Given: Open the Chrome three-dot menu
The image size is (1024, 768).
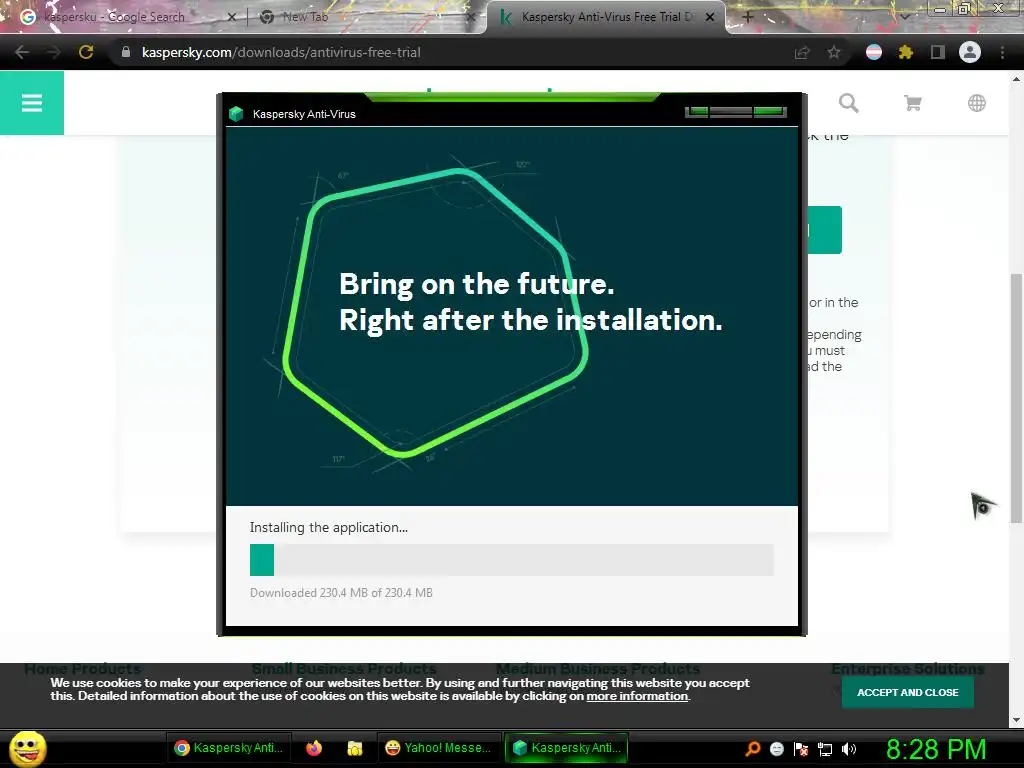Looking at the screenshot, I should [x=1002, y=52].
